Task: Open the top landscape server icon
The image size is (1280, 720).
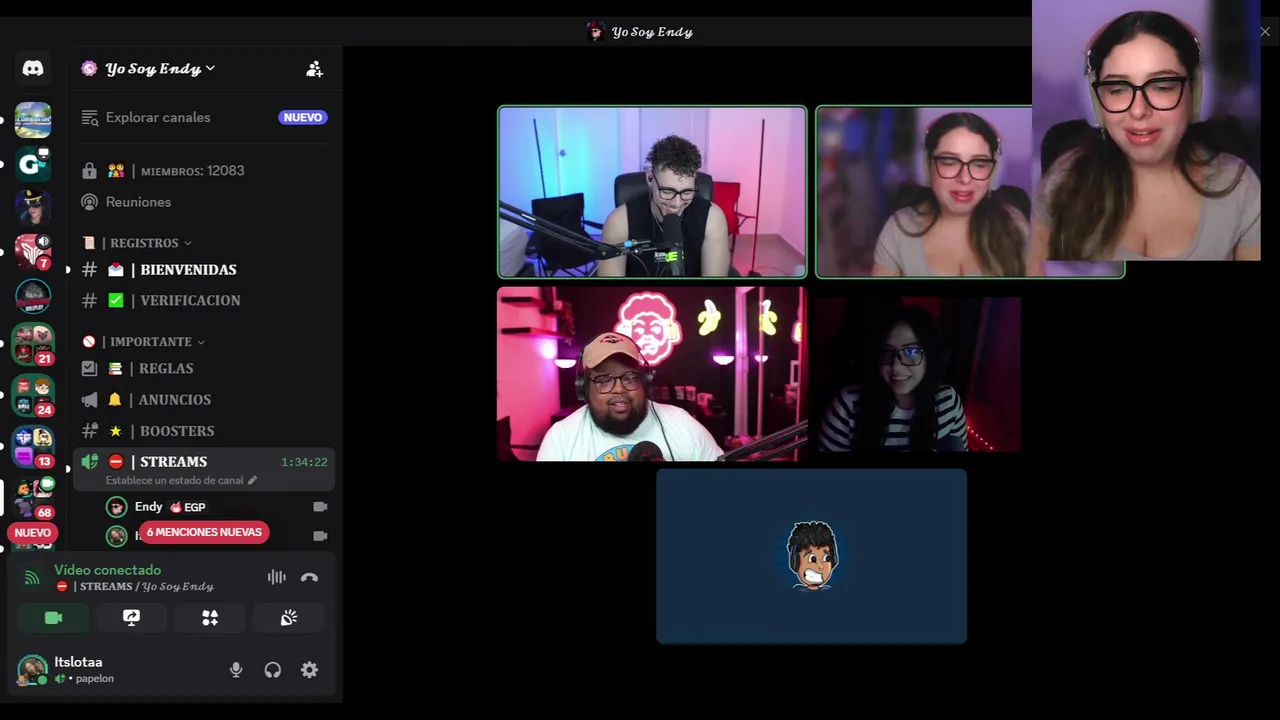Action: (33, 120)
